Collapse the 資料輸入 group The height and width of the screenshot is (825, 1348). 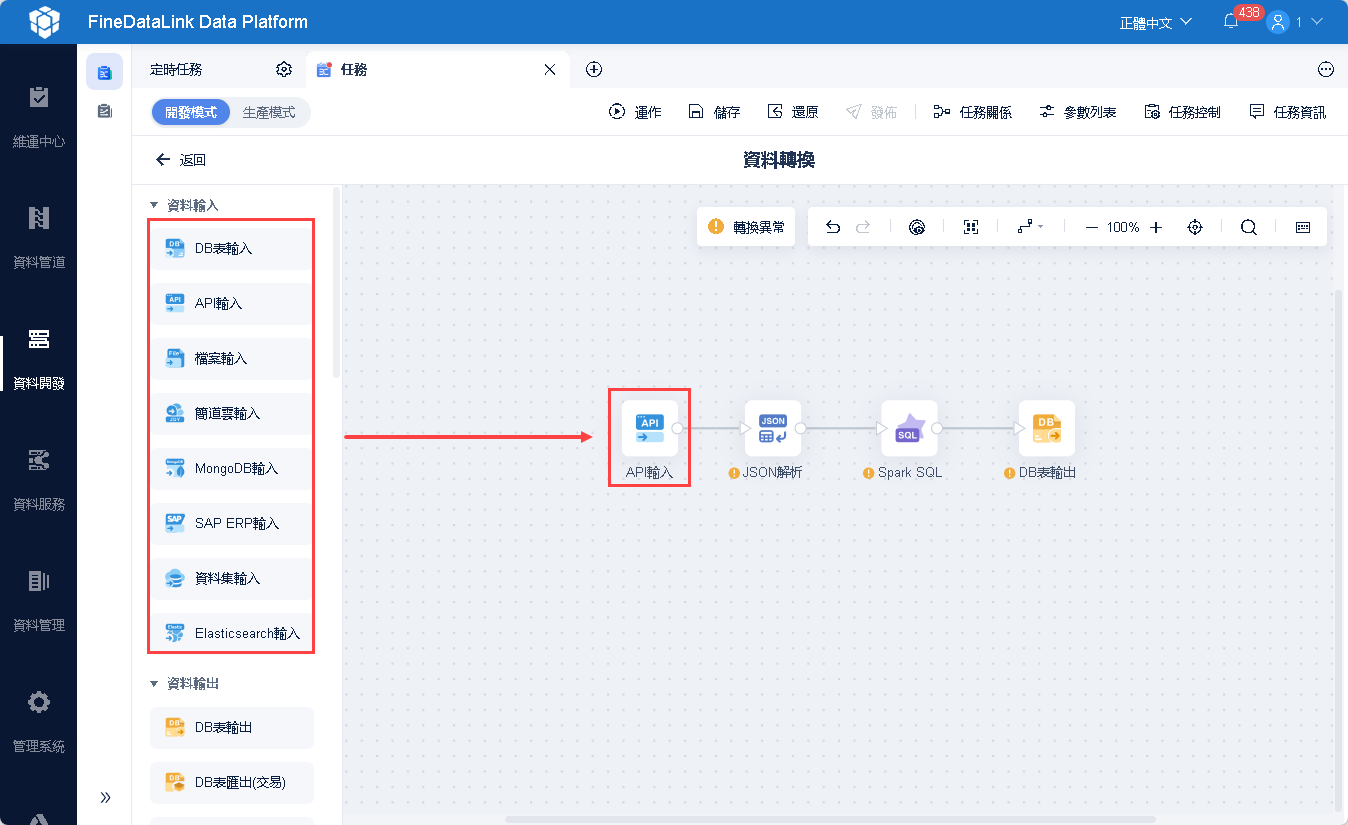click(x=154, y=205)
